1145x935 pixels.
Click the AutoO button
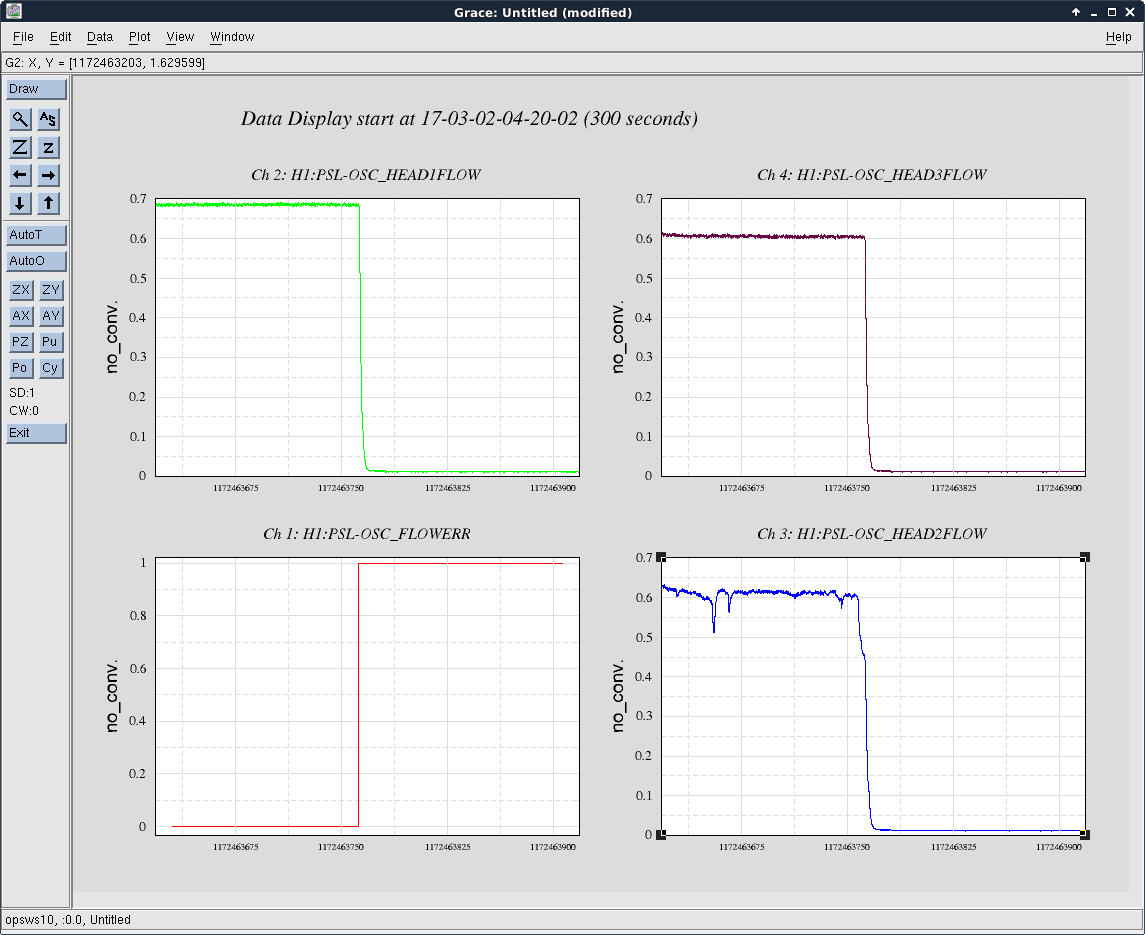(x=36, y=261)
